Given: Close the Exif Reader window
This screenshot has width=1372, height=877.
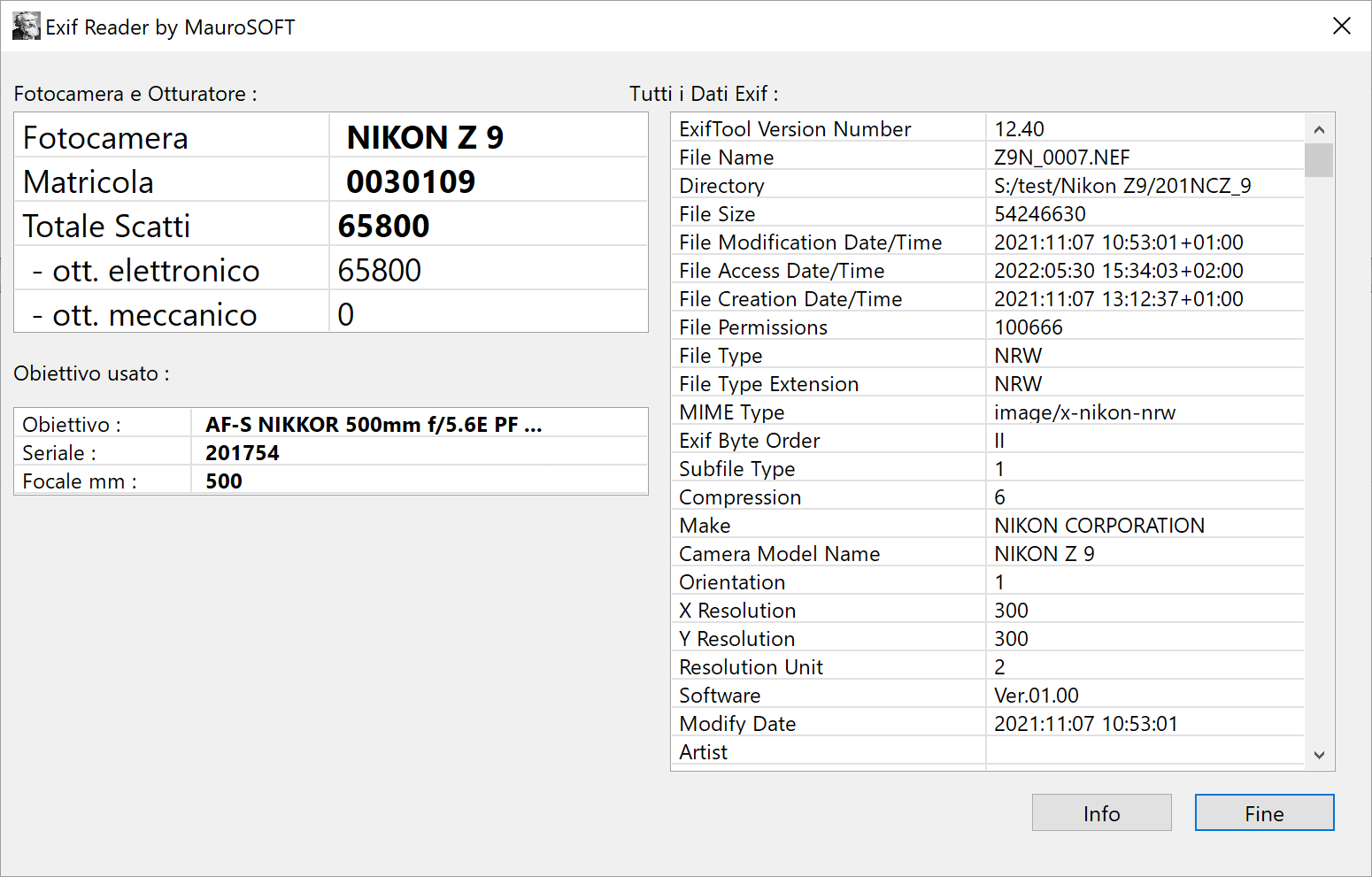Looking at the screenshot, I should point(1342,27).
